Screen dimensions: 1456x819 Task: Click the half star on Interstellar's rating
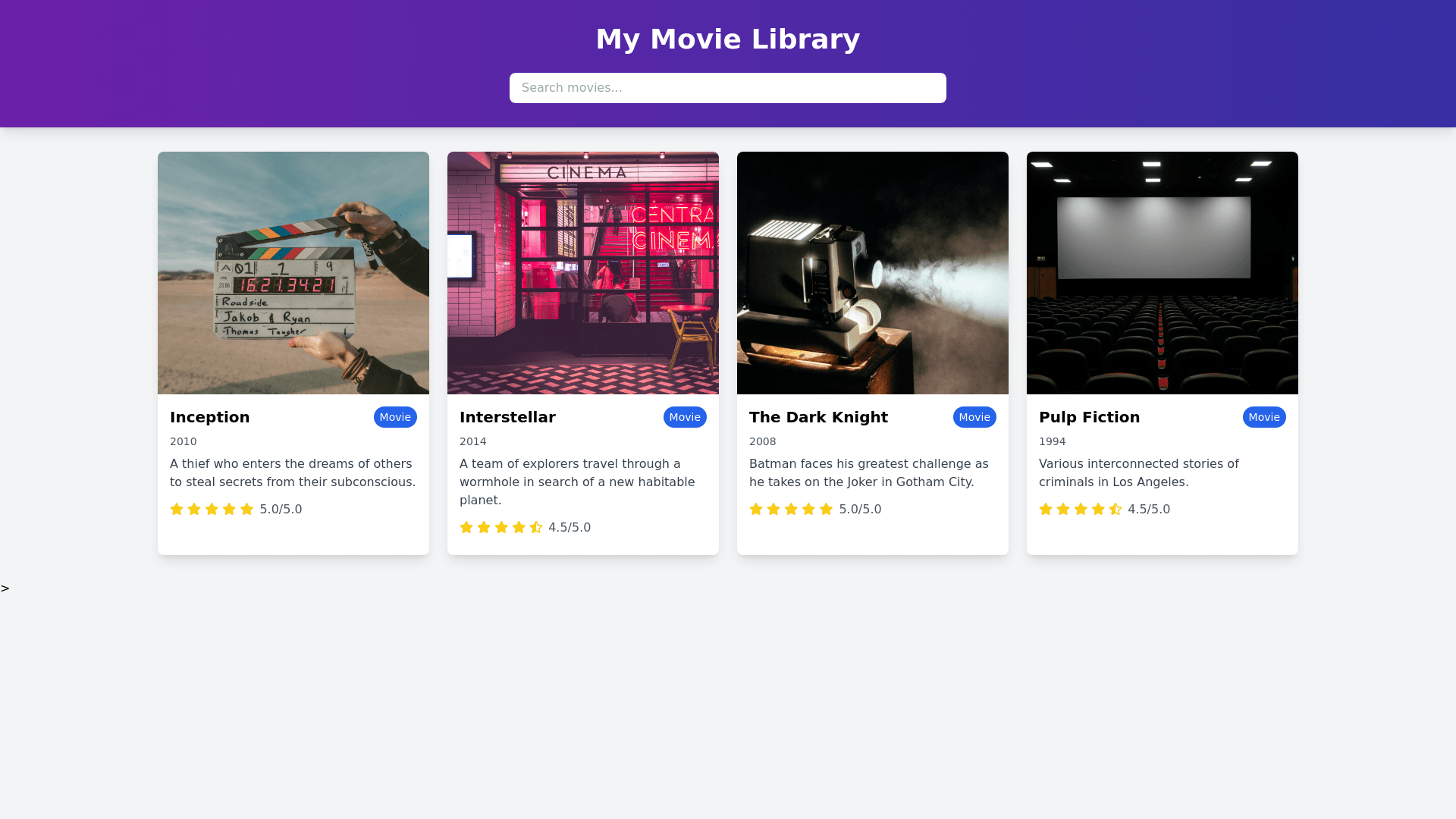536,527
